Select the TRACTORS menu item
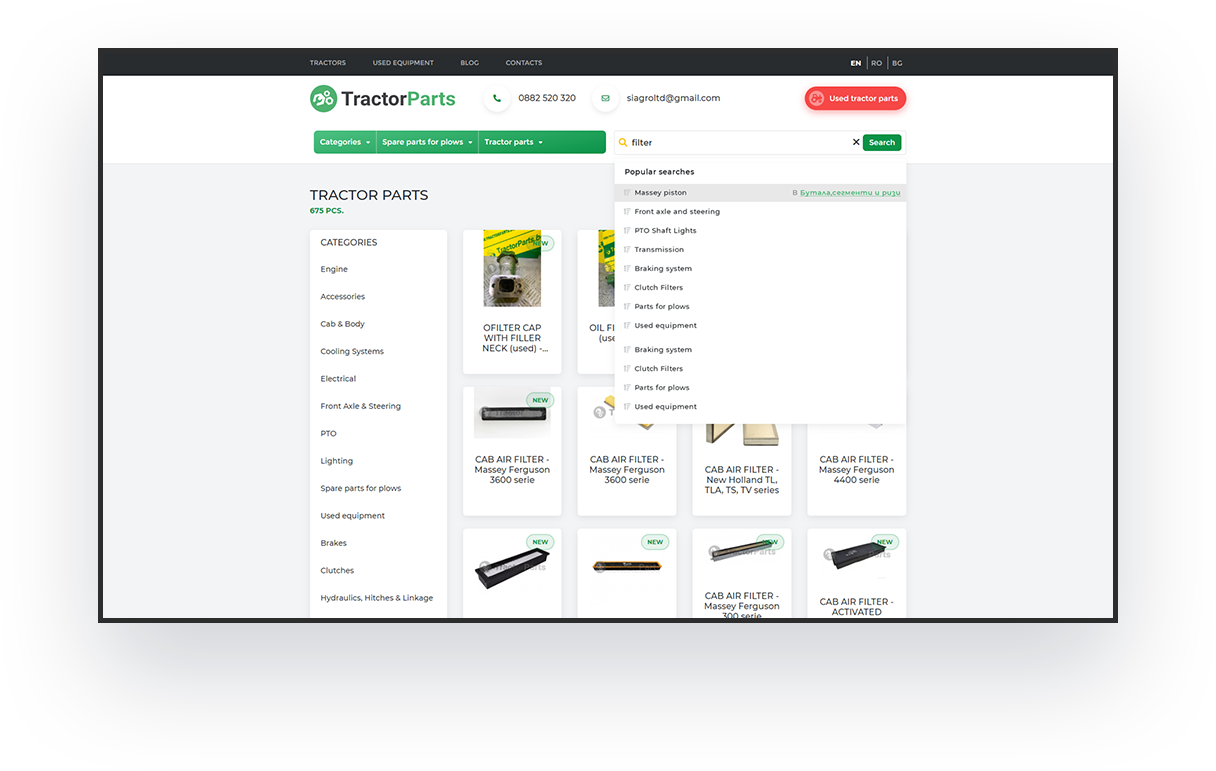This screenshot has height=771, width=1216. (327, 62)
